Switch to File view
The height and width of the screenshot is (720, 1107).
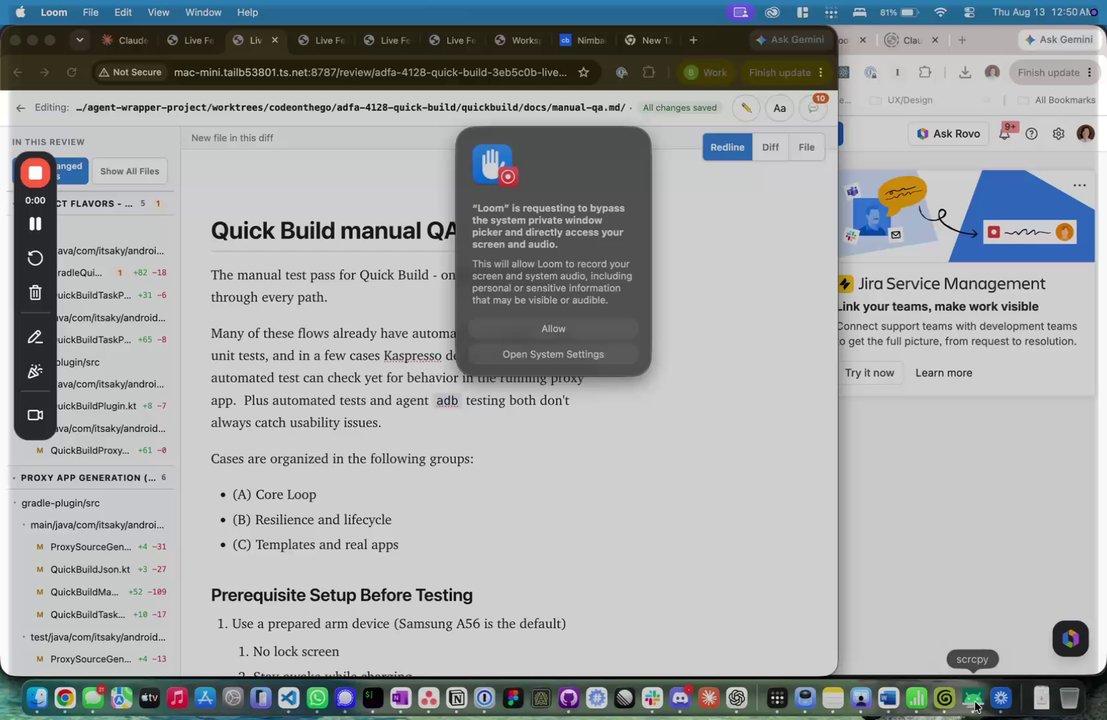806,147
